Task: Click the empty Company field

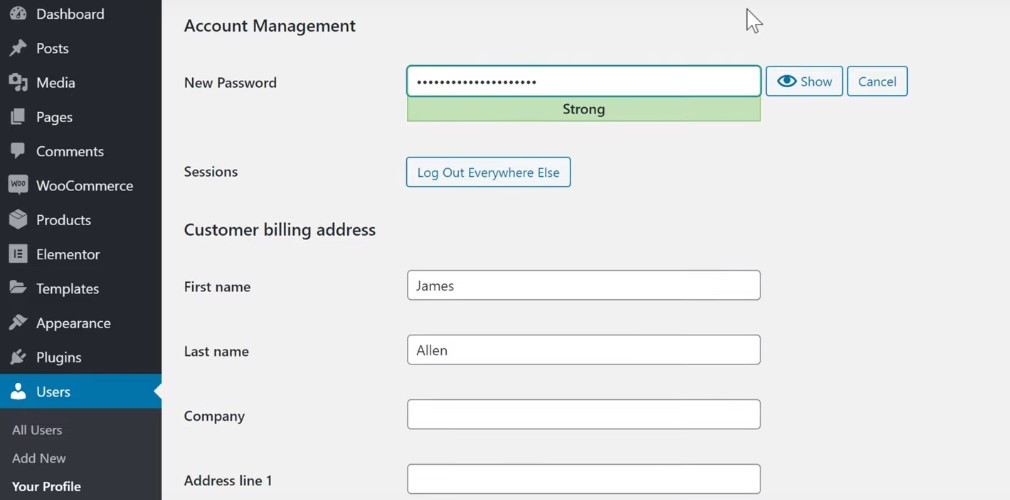Action: (583, 415)
